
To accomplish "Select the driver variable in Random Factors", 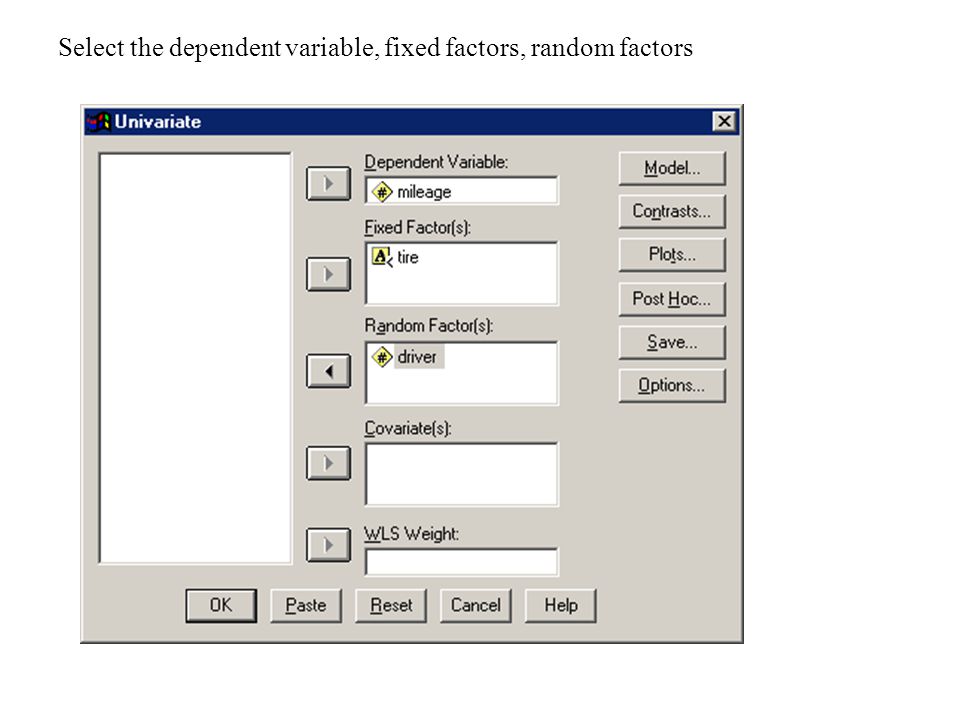I will coord(417,357).
